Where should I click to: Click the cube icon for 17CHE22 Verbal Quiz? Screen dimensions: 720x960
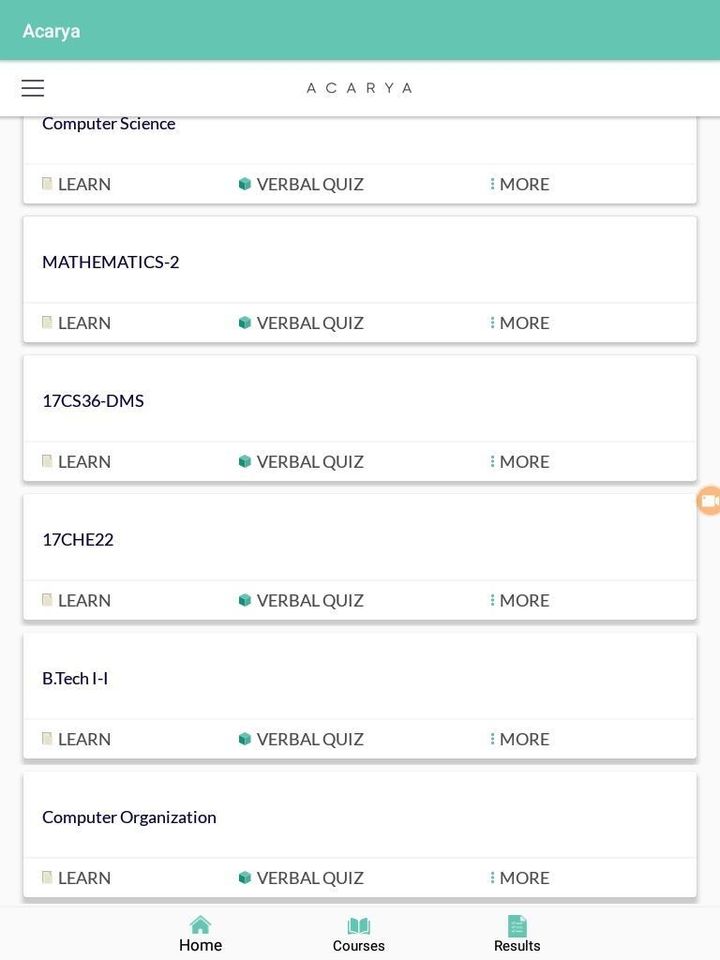(x=245, y=601)
